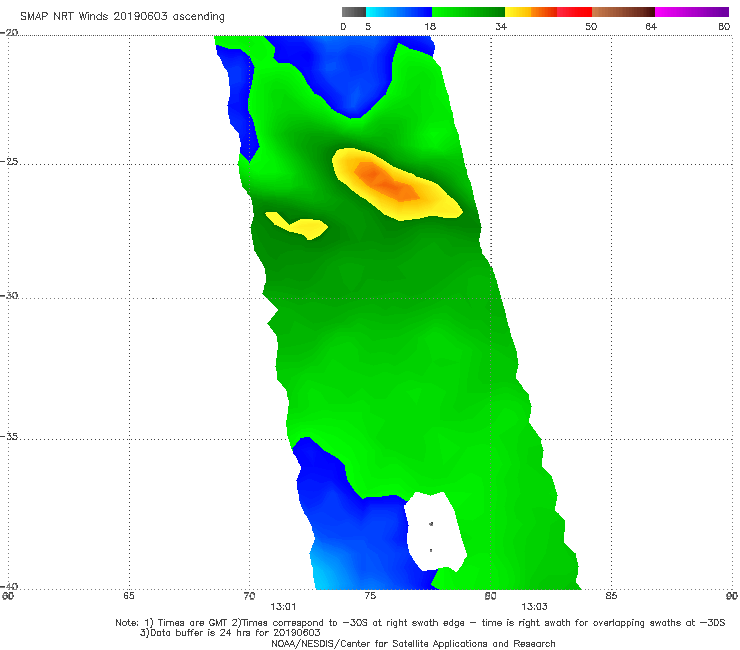Click the swath time label '13:01'
This screenshot has width=740, height=650.
click(283, 607)
